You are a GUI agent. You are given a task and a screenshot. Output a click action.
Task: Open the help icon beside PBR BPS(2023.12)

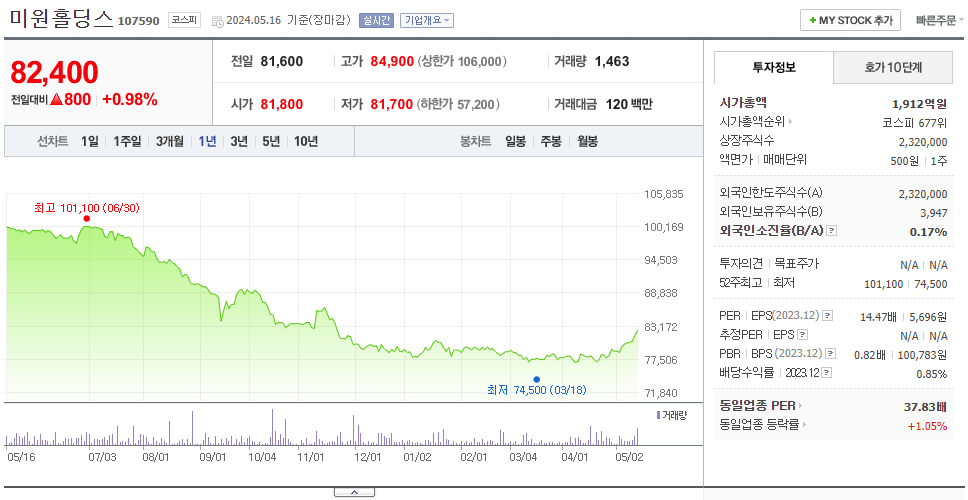[831, 354]
